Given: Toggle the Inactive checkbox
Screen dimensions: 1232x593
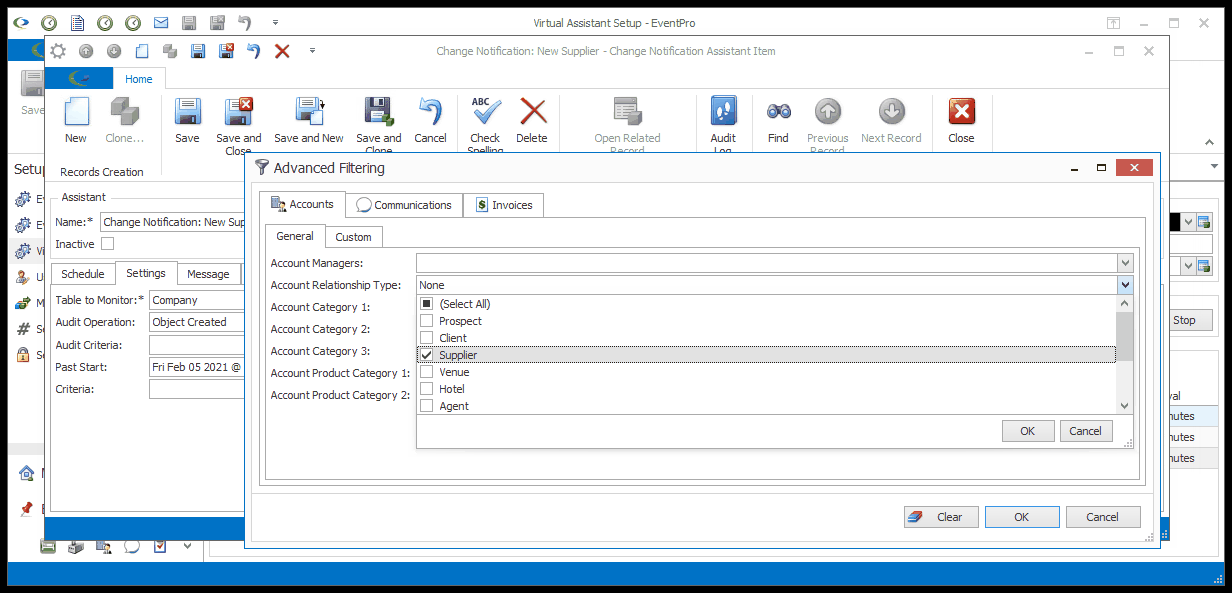Looking at the screenshot, I should (108, 244).
